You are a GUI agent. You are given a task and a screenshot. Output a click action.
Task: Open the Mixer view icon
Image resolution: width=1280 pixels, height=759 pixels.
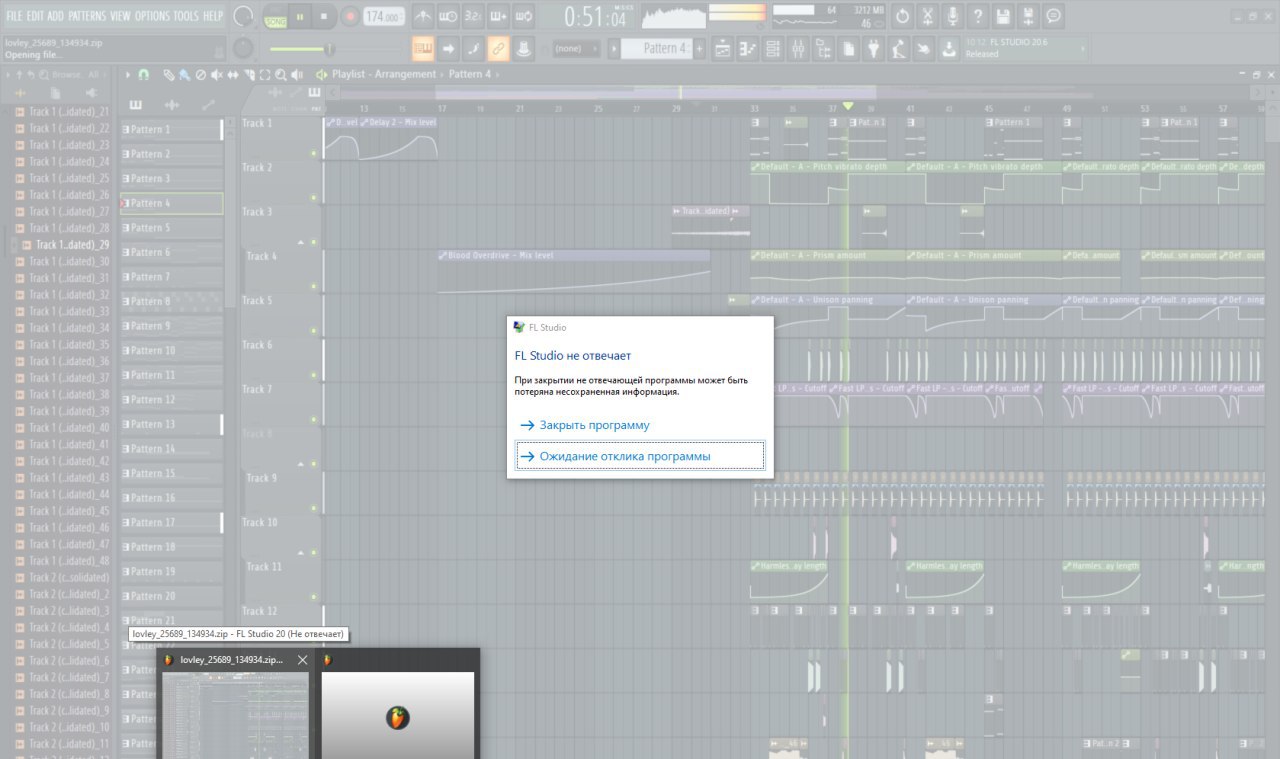point(798,48)
